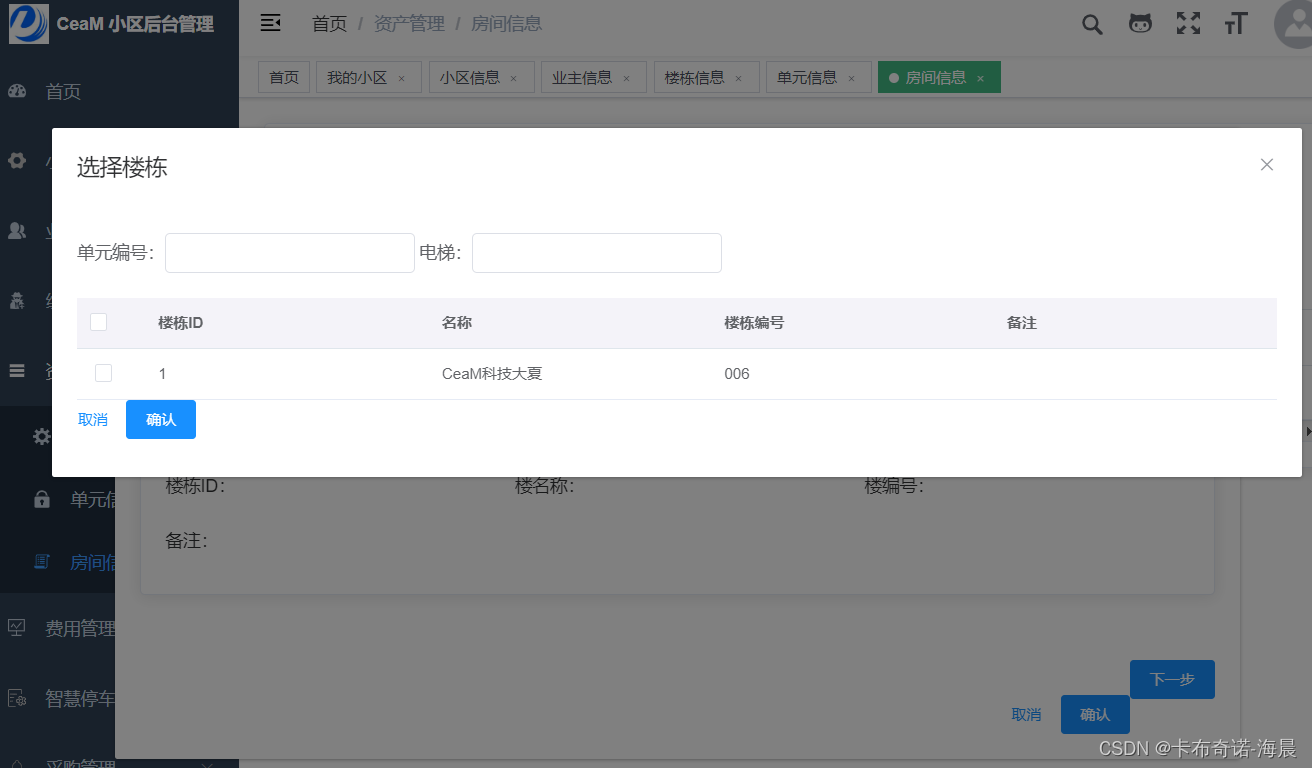The width and height of the screenshot is (1312, 768).
Task: Click 首页 in the breadcrumb
Action: coord(330,24)
